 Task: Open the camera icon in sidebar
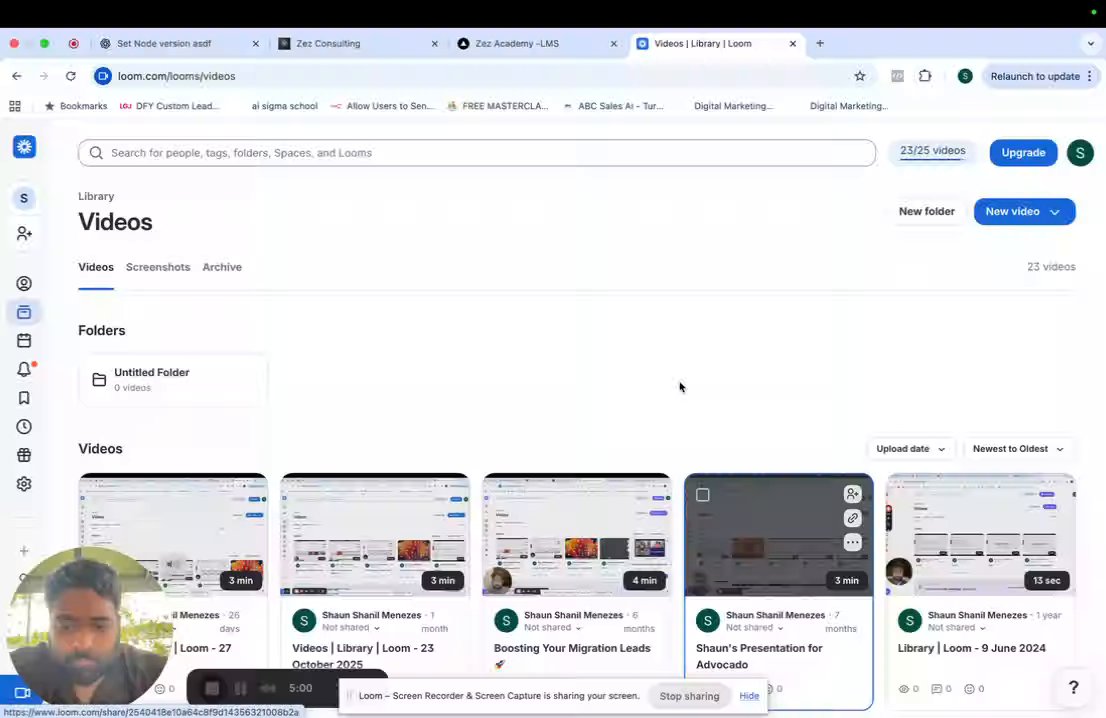click(22, 693)
